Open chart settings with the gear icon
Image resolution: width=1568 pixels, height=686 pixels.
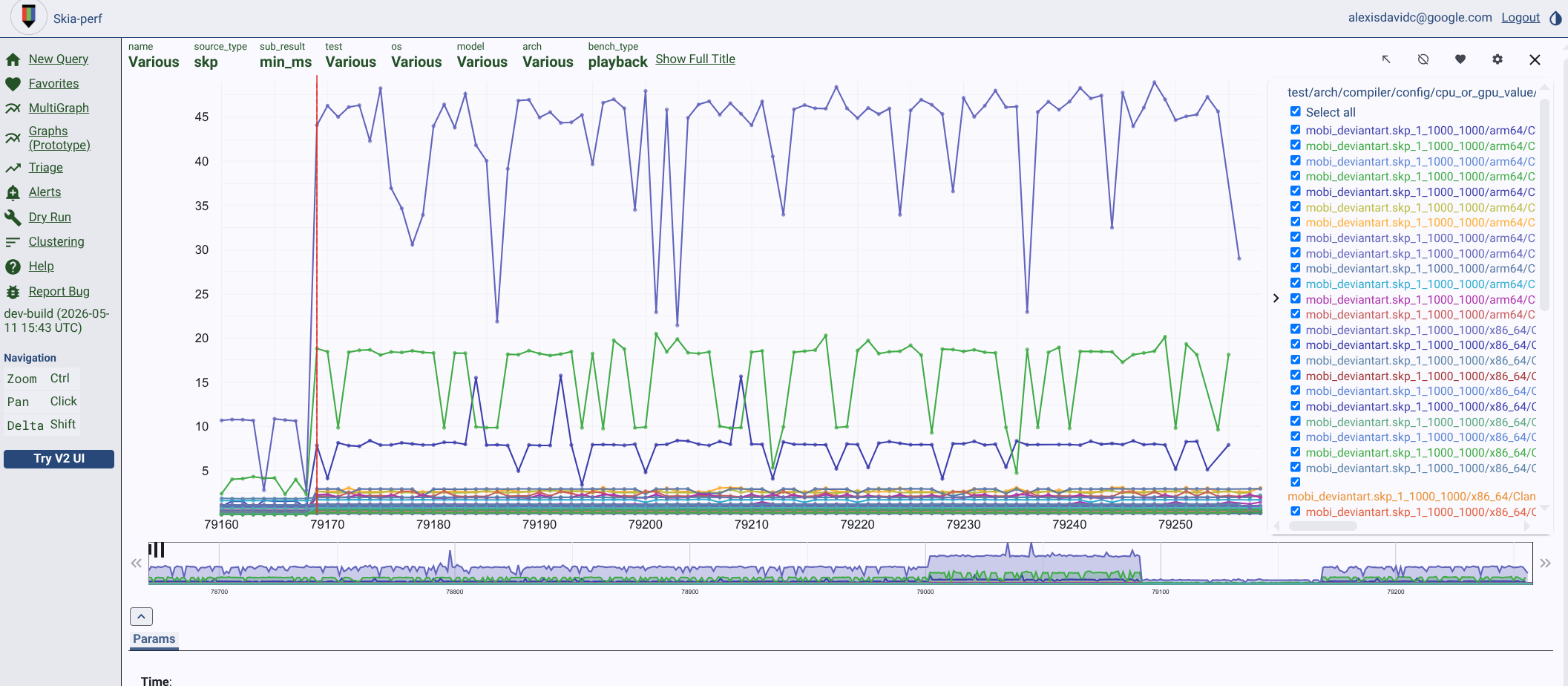[x=1498, y=59]
